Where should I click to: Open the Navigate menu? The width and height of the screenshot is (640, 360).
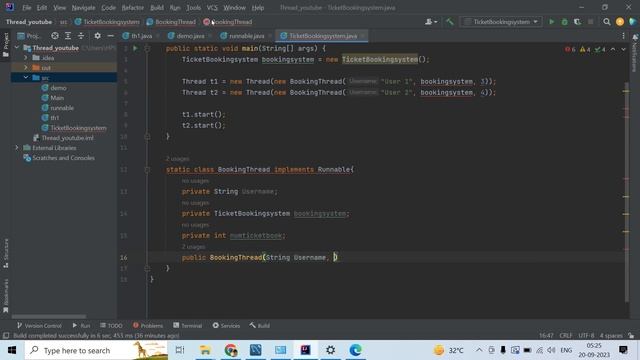tap(83, 8)
